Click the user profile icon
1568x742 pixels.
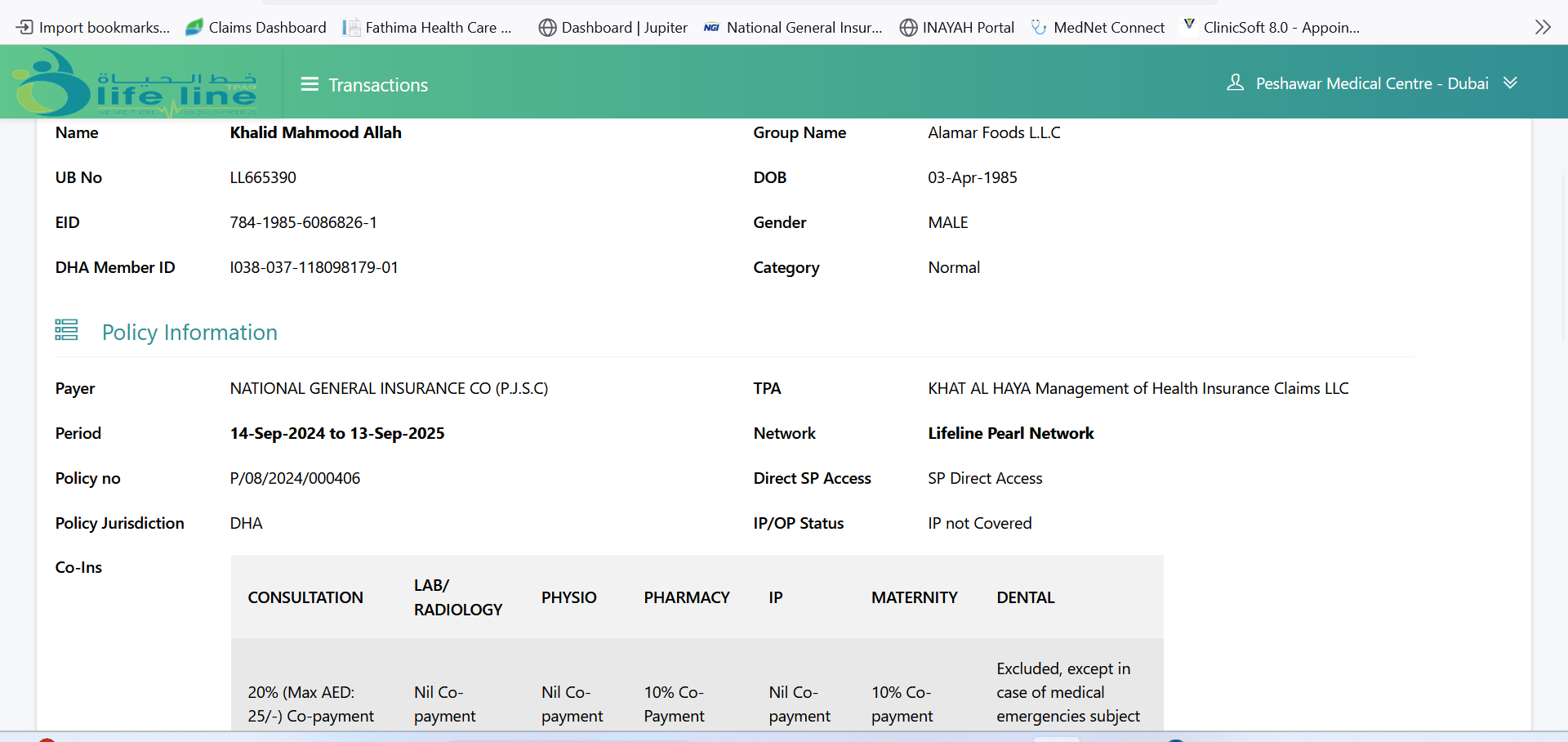(1235, 83)
